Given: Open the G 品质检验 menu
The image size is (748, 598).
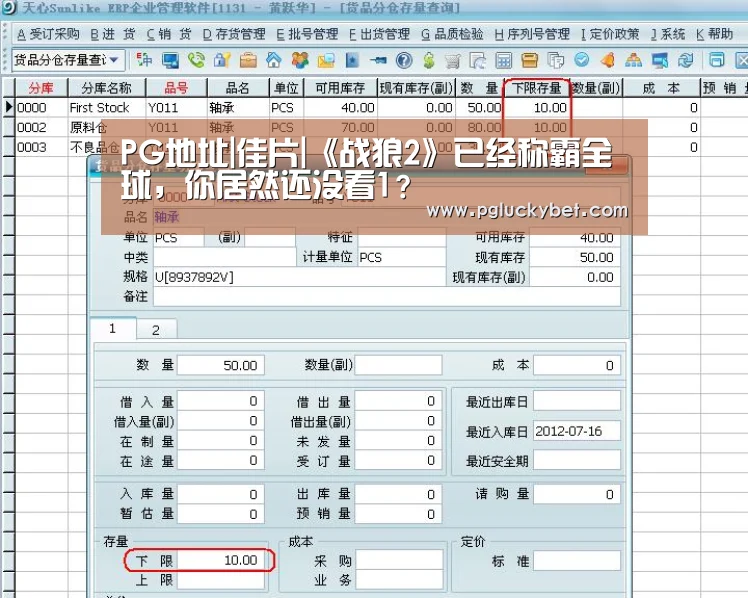Looking at the screenshot, I should pos(452,34).
